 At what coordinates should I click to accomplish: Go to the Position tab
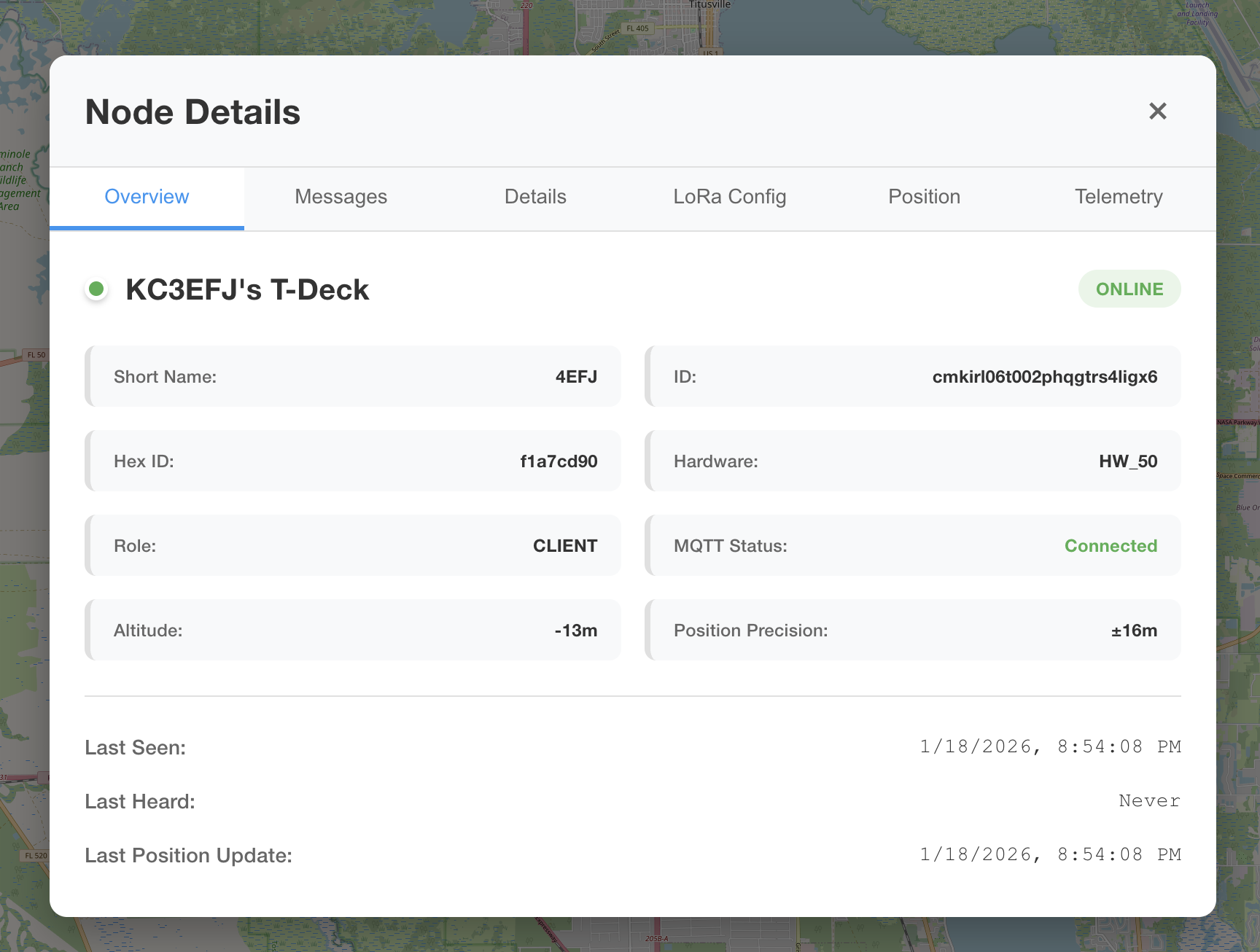924,197
